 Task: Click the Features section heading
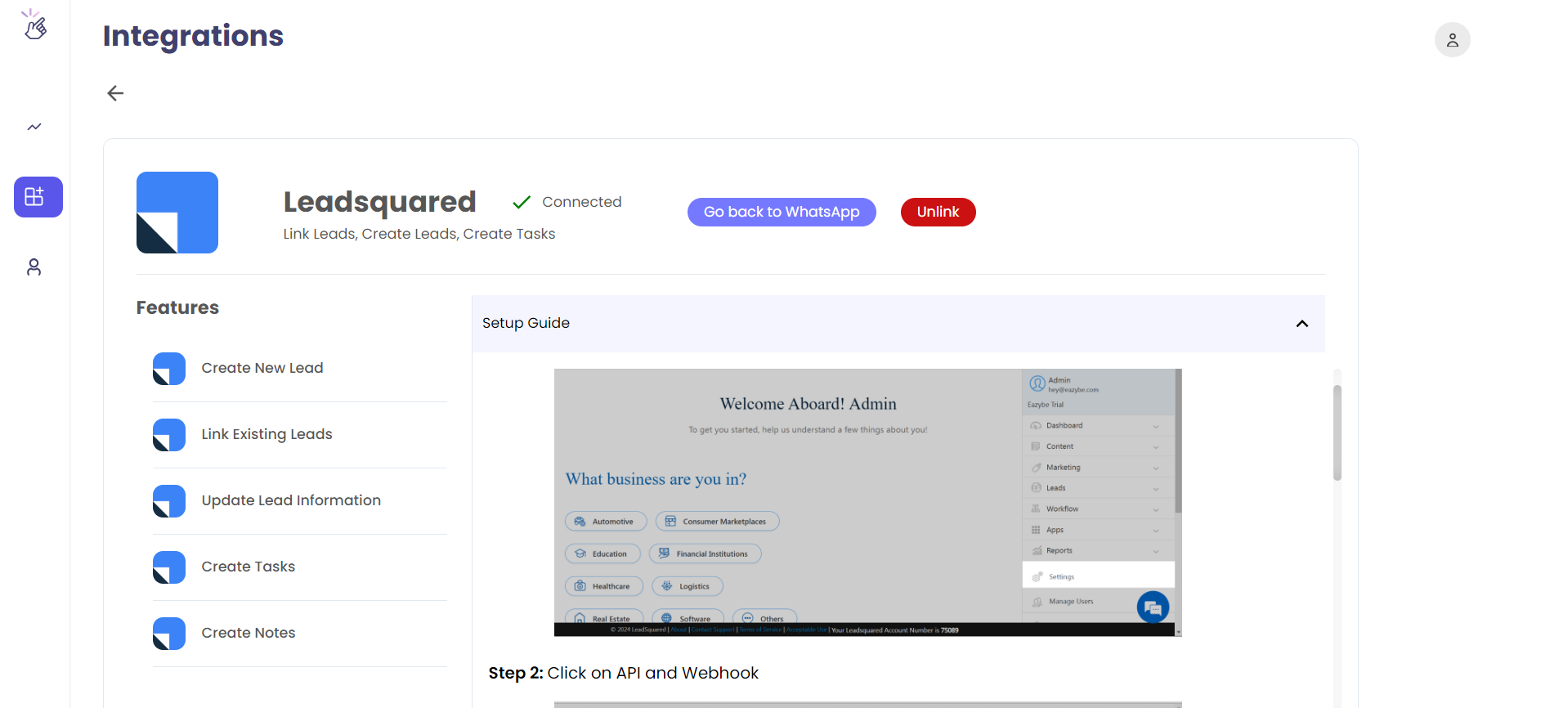(177, 307)
